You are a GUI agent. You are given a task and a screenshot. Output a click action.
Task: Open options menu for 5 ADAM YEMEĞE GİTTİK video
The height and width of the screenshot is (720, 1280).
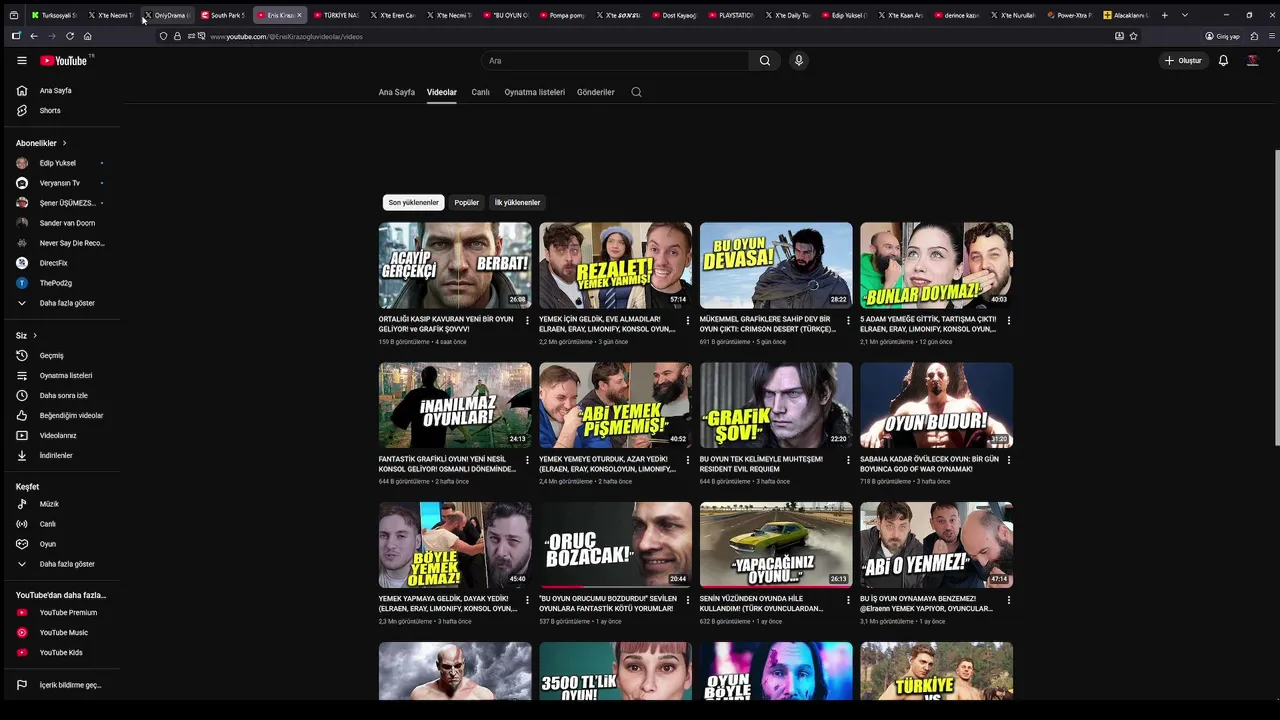pyautogui.click(x=1008, y=321)
